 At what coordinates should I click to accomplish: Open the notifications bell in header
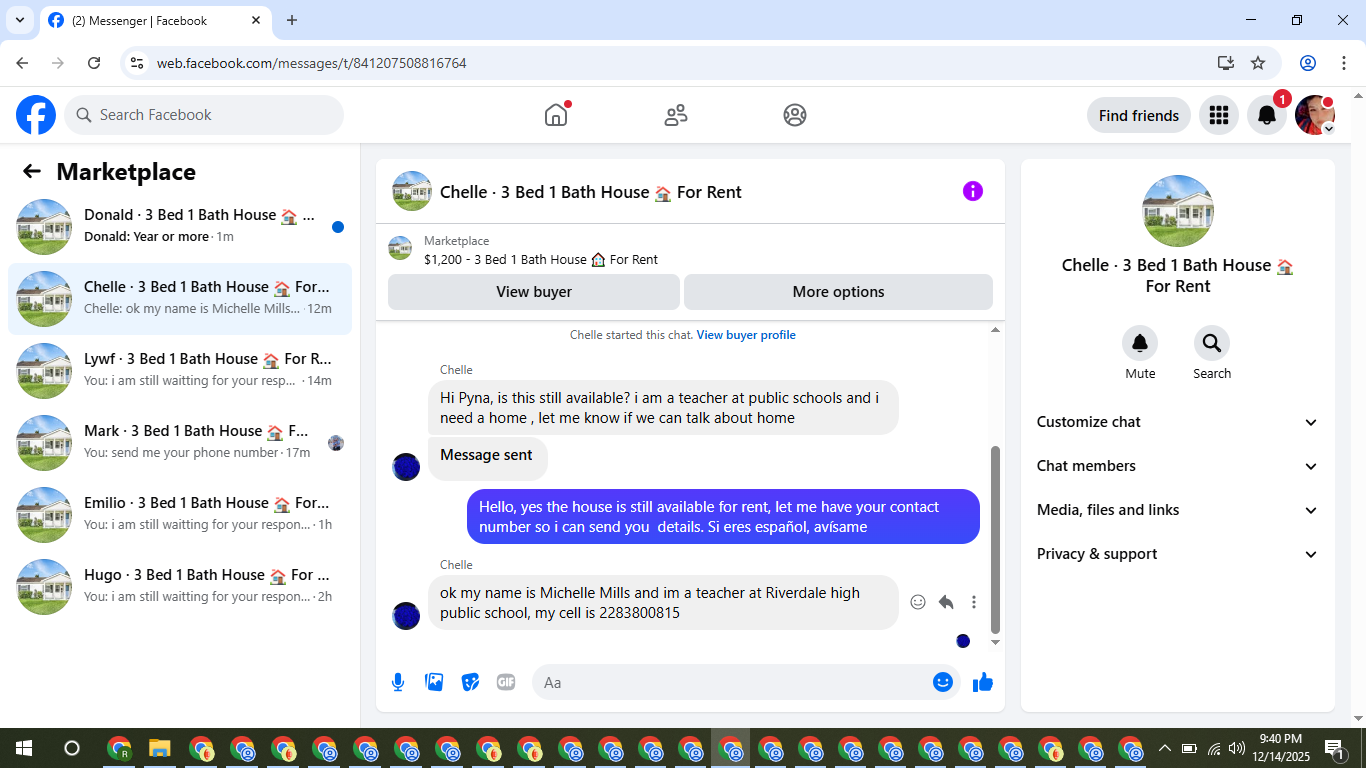click(1267, 115)
